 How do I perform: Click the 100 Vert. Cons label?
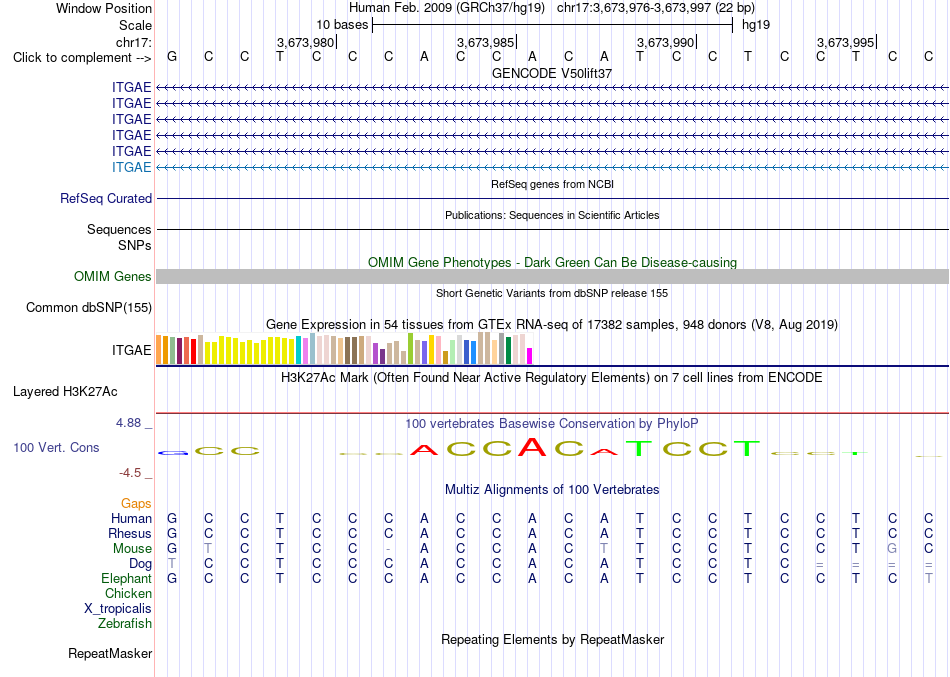point(56,447)
